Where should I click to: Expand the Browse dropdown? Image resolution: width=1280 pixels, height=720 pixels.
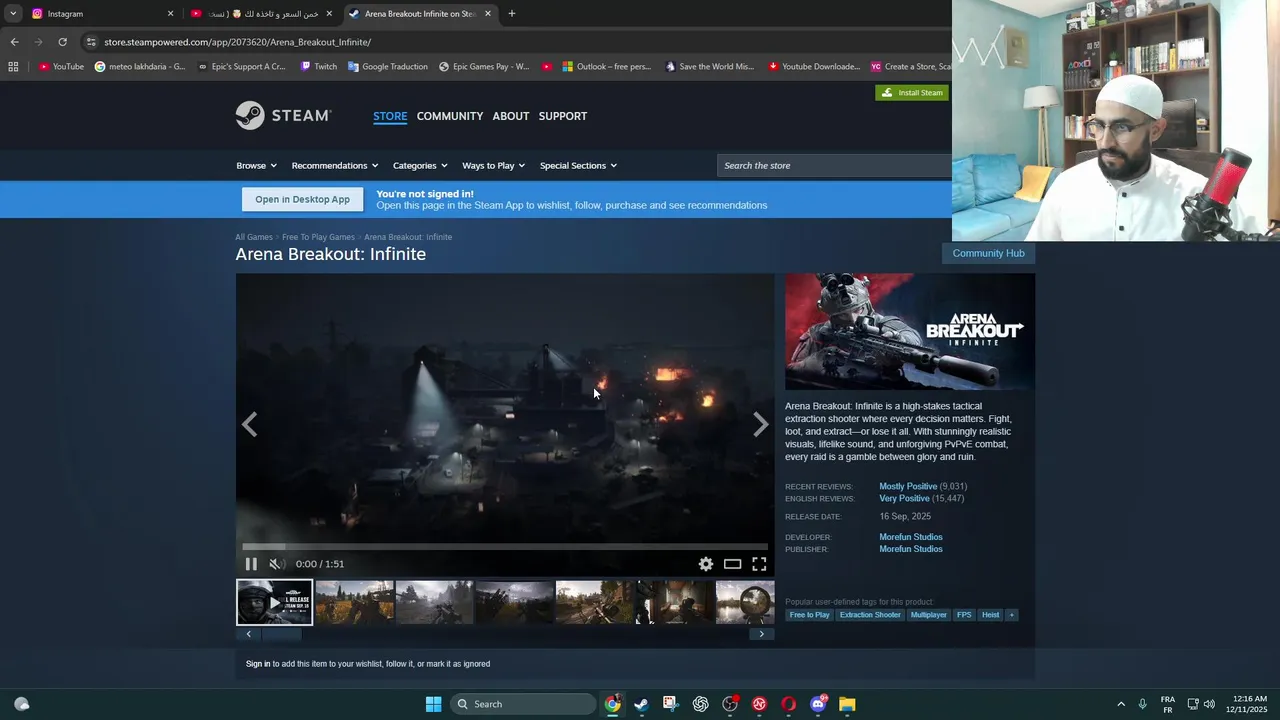[256, 166]
